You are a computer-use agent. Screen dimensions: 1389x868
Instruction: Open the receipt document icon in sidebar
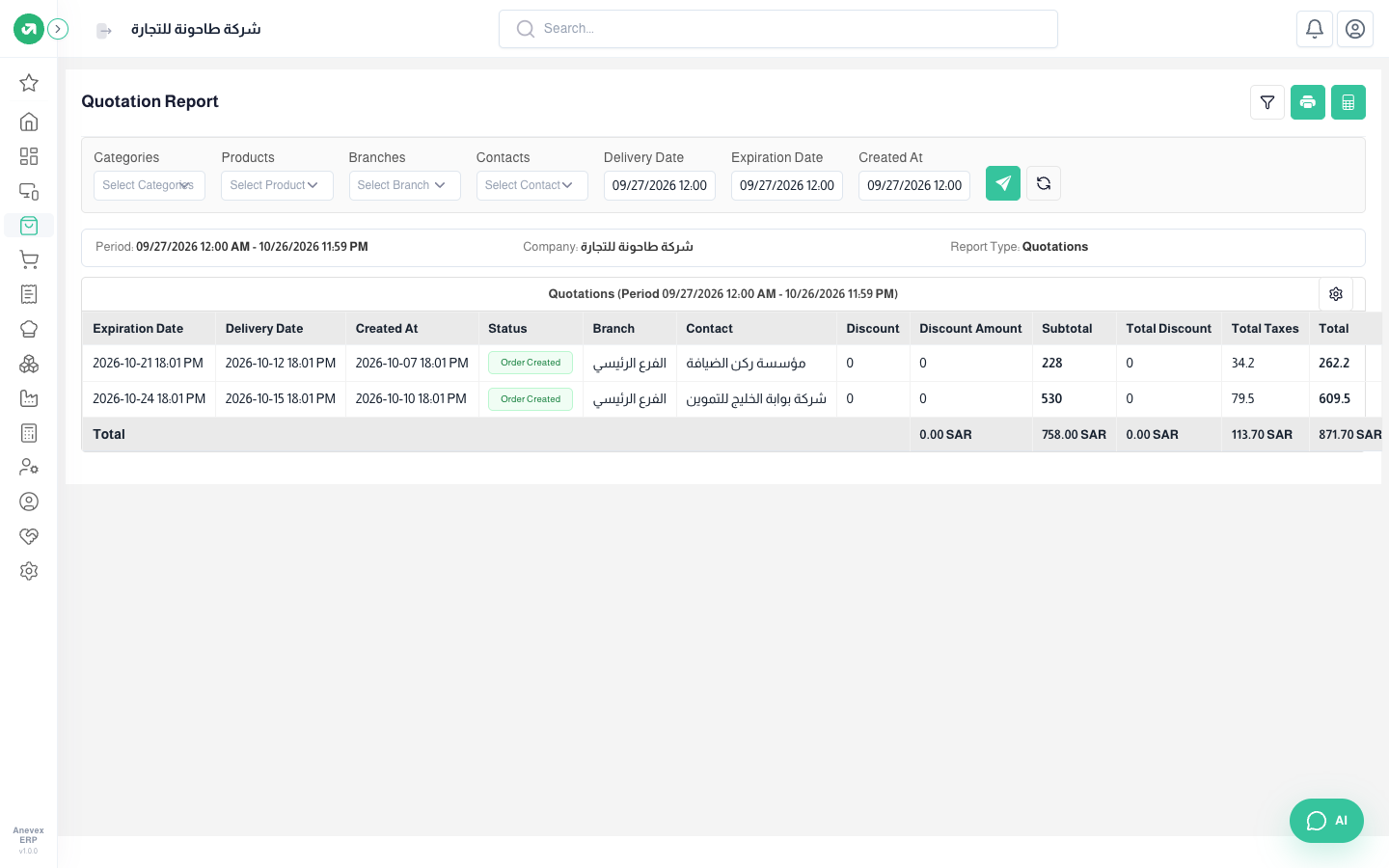click(x=29, y=294)
